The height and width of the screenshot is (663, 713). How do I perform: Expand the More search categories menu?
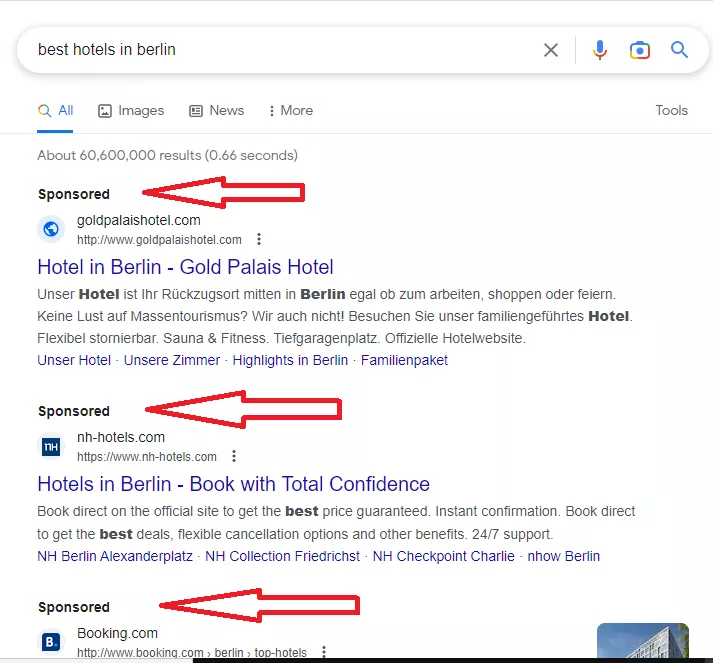[x=291, y=110]
